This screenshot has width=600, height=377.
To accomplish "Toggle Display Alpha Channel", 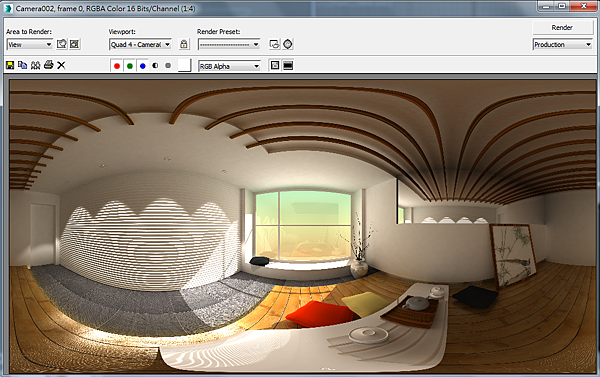I will tap(155, 65).
